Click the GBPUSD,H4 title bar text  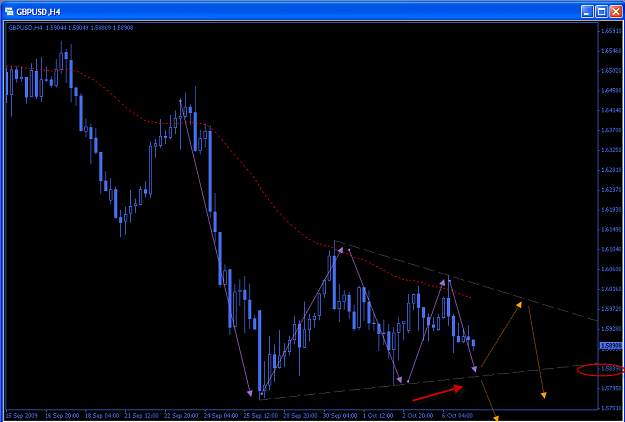click(38, 12)
